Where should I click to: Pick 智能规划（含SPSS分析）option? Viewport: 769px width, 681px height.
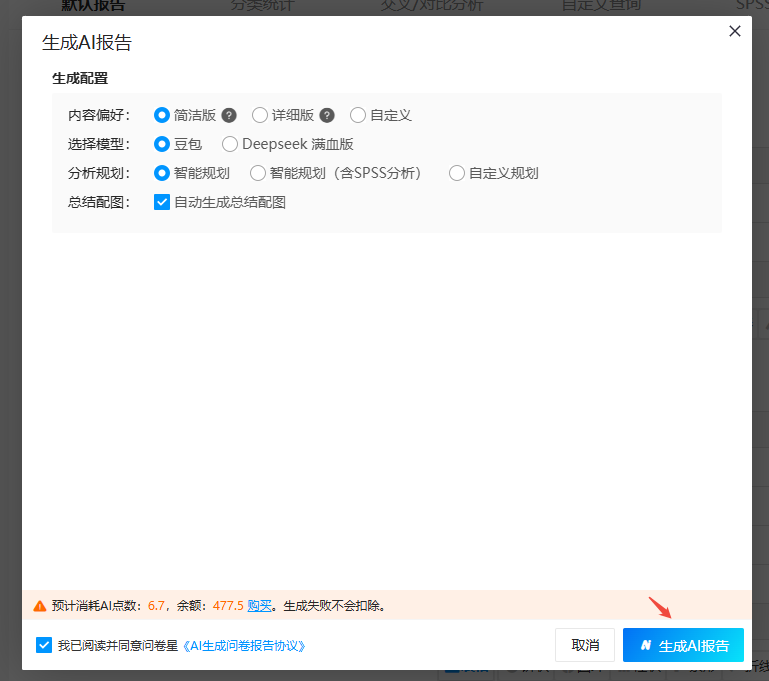[258, 173]
